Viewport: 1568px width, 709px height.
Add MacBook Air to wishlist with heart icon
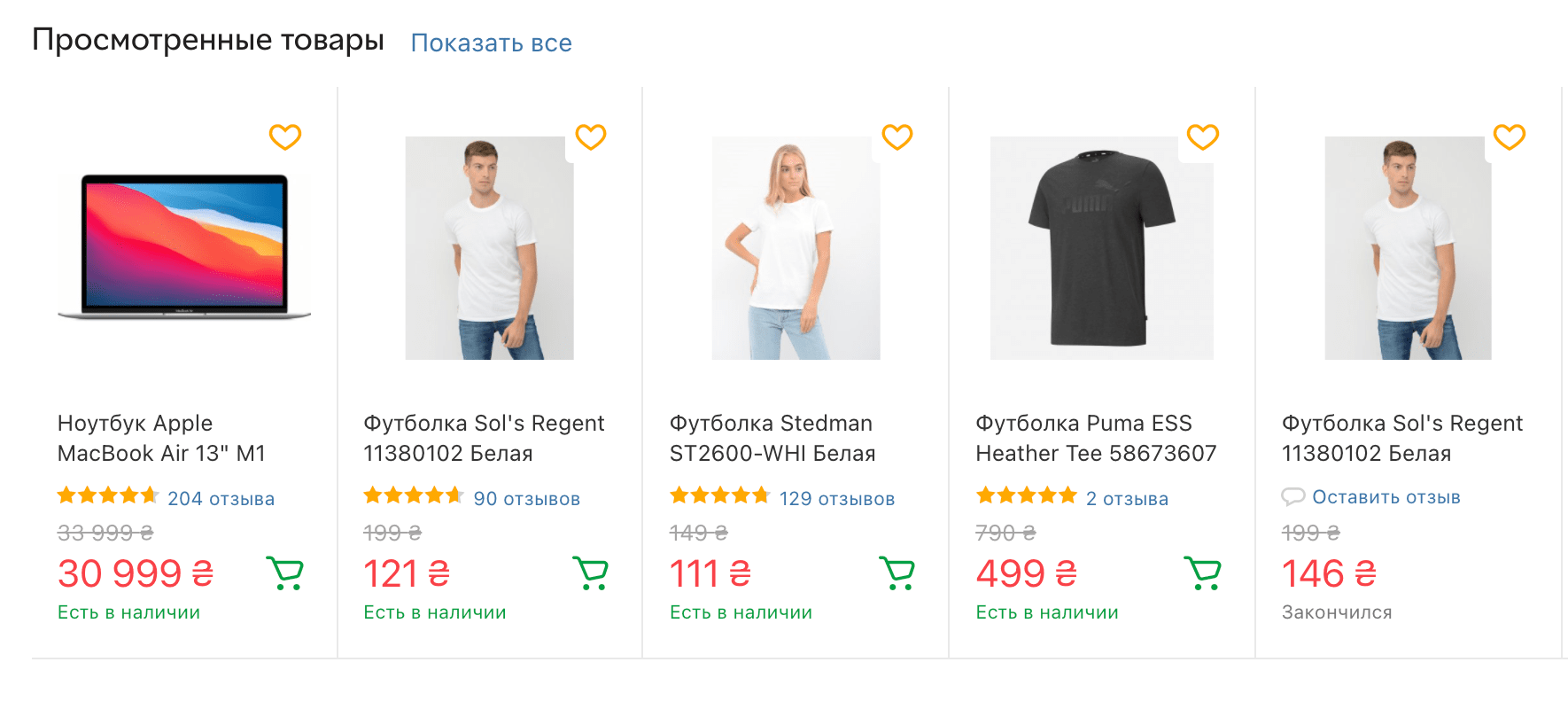pos(285,137)
